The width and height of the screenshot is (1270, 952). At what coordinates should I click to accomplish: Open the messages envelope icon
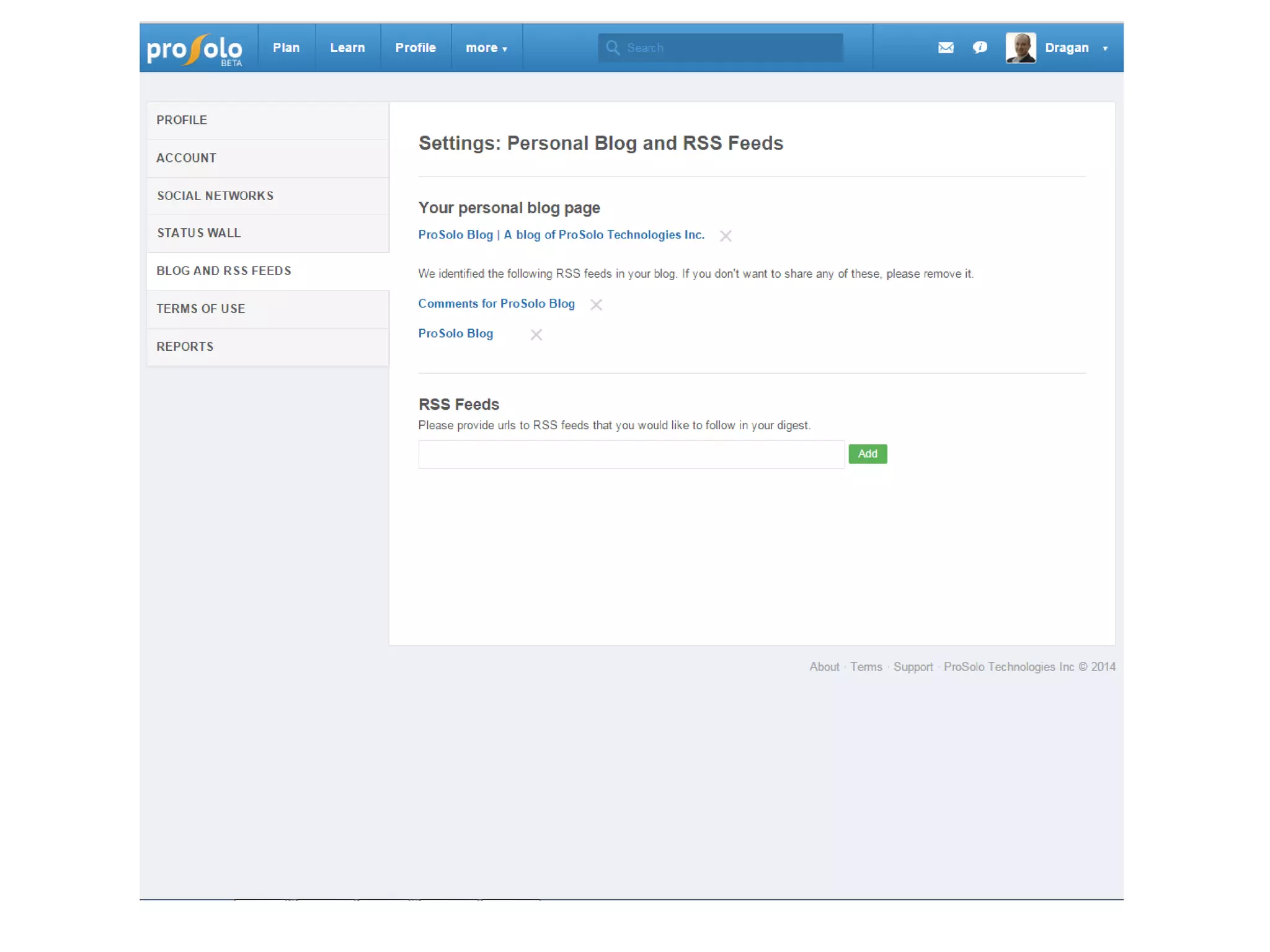945,48
